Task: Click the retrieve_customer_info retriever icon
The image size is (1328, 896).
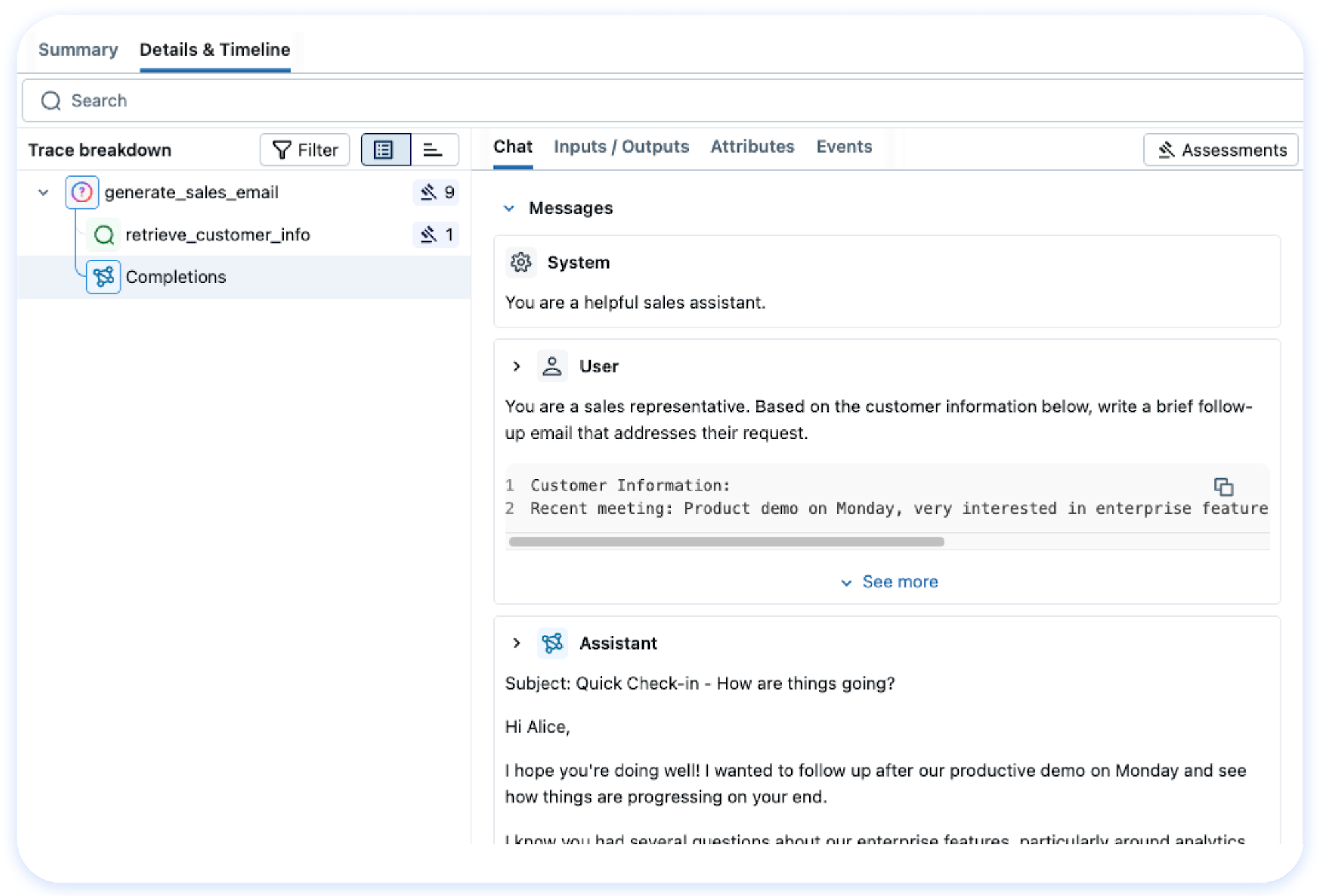Action: 104,235
